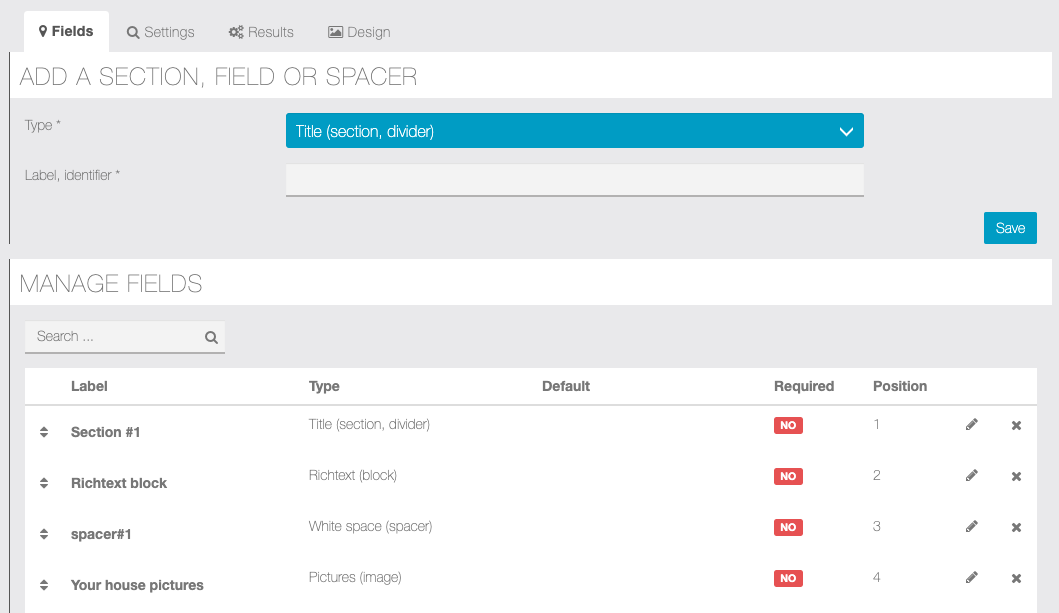This screenshot has height=613, width=1059.
Task: Edit the spacer#1 field
Action: [x=971, y=527]
